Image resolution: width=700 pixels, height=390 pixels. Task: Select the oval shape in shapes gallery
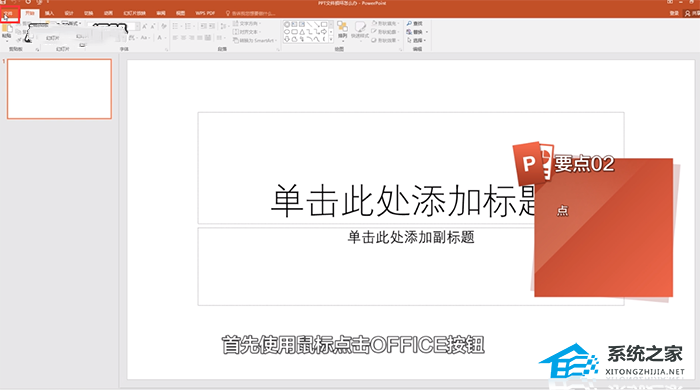pos(287,32)
